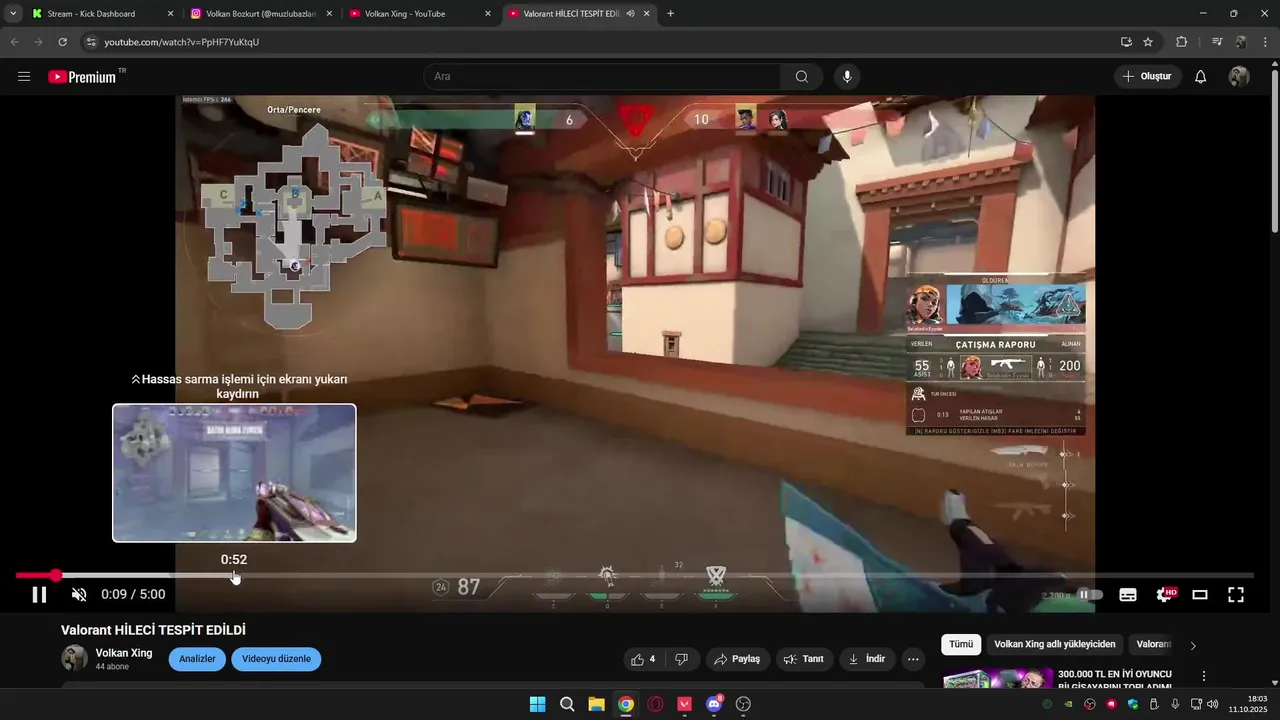Click the Valorant HİLECİ TESPİT EDİLDİ title

[x=153, y=630]
